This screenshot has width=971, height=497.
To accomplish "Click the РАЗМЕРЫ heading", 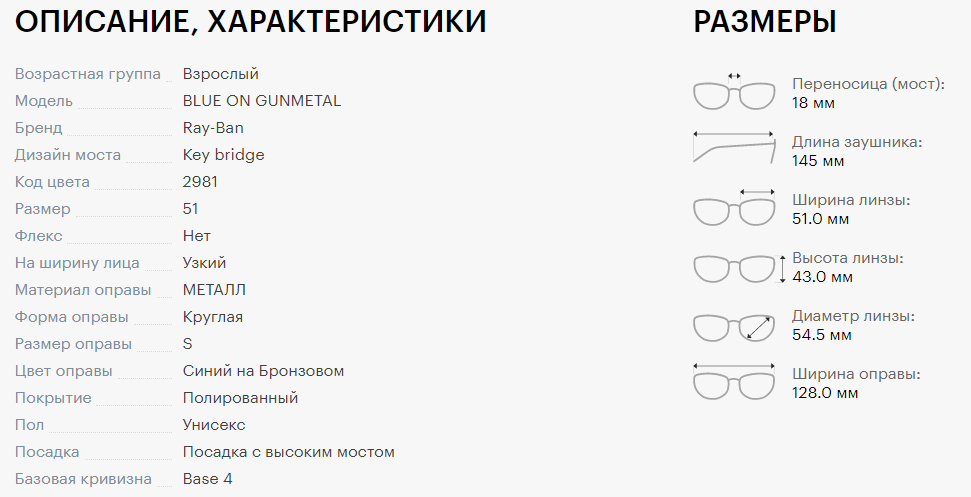I will coord(764,22).
